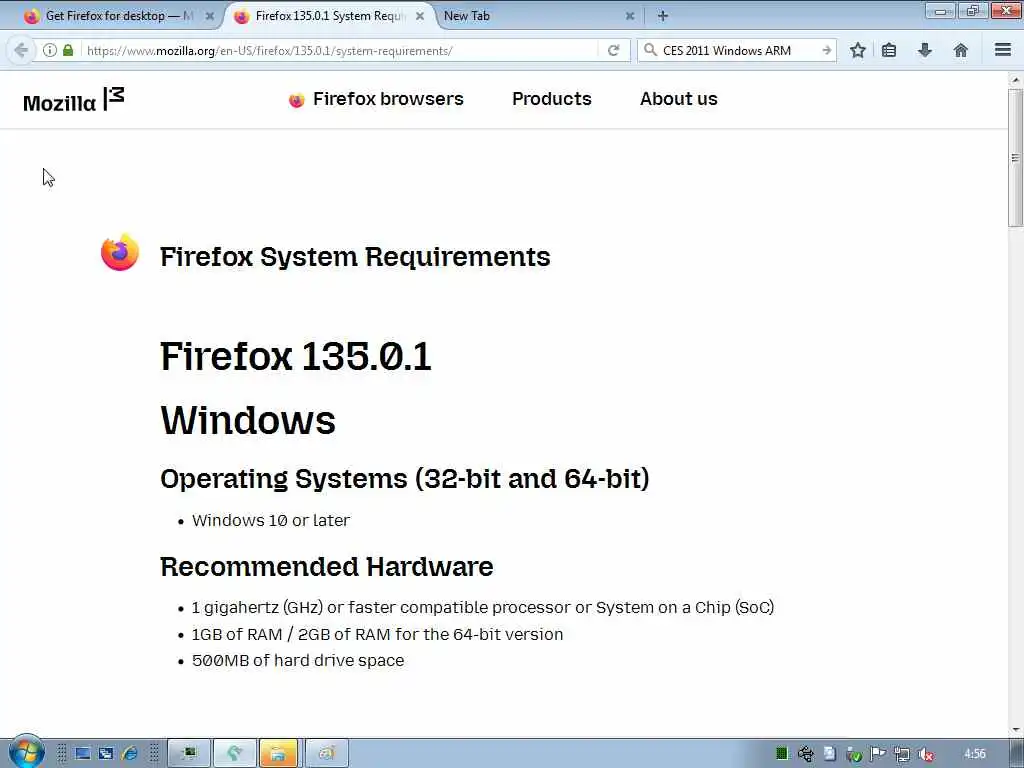This screenshot has width=1024, height=768.
Task: Click the 'Windows' heading
Action: click(x=248, y=420)
